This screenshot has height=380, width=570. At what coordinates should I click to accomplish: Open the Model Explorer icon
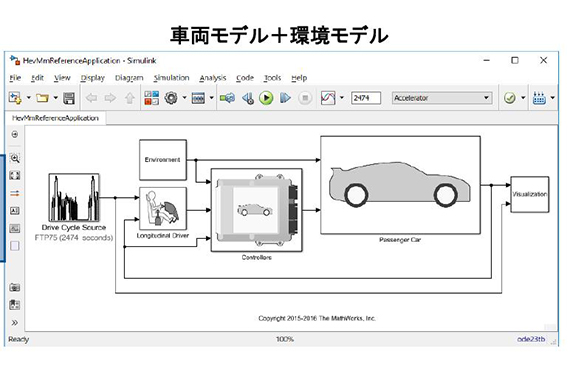pos(198,98)
